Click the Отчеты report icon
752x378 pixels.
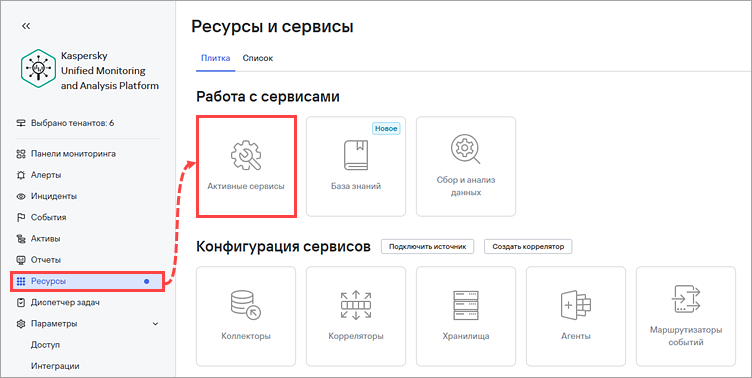pyautogui.click(x=21, y=260)
